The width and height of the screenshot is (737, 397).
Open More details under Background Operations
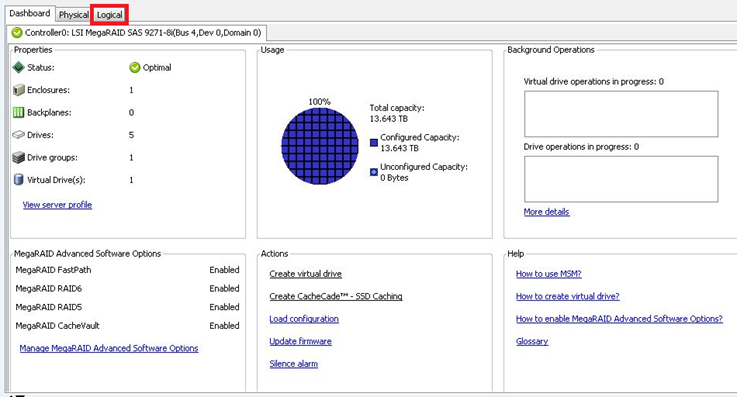[547, 212]
